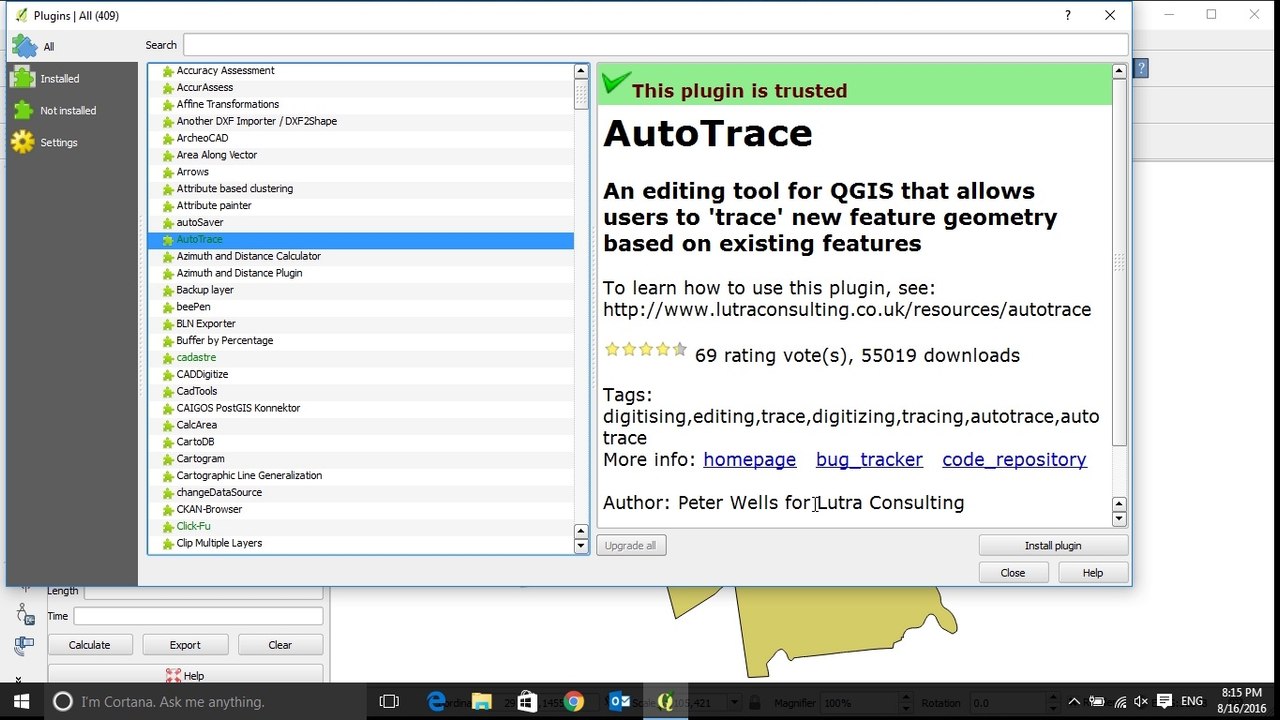
Task: Click the plugin Search field
Action: tap(655, 45)
